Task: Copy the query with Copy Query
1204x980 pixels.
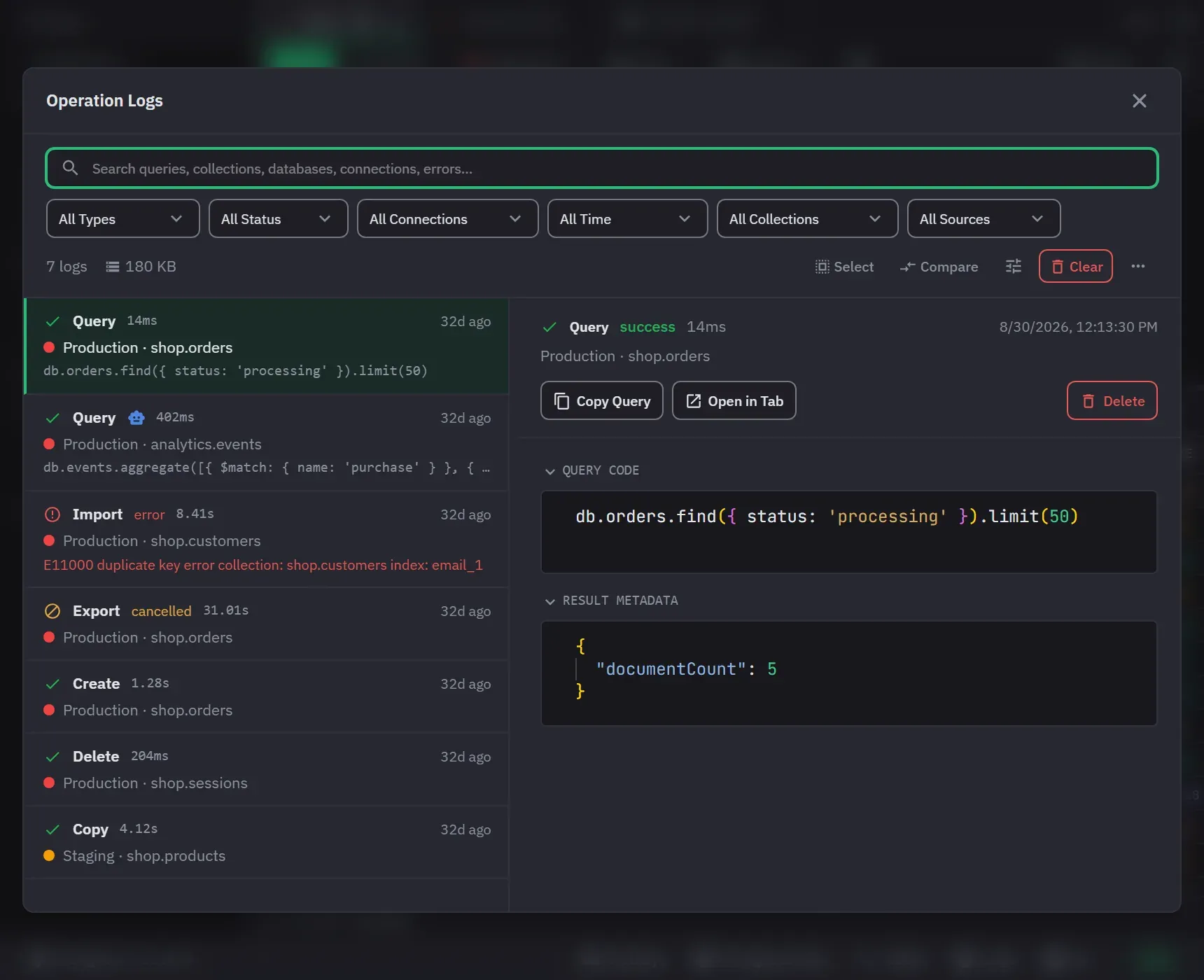Action: (602, 400)
